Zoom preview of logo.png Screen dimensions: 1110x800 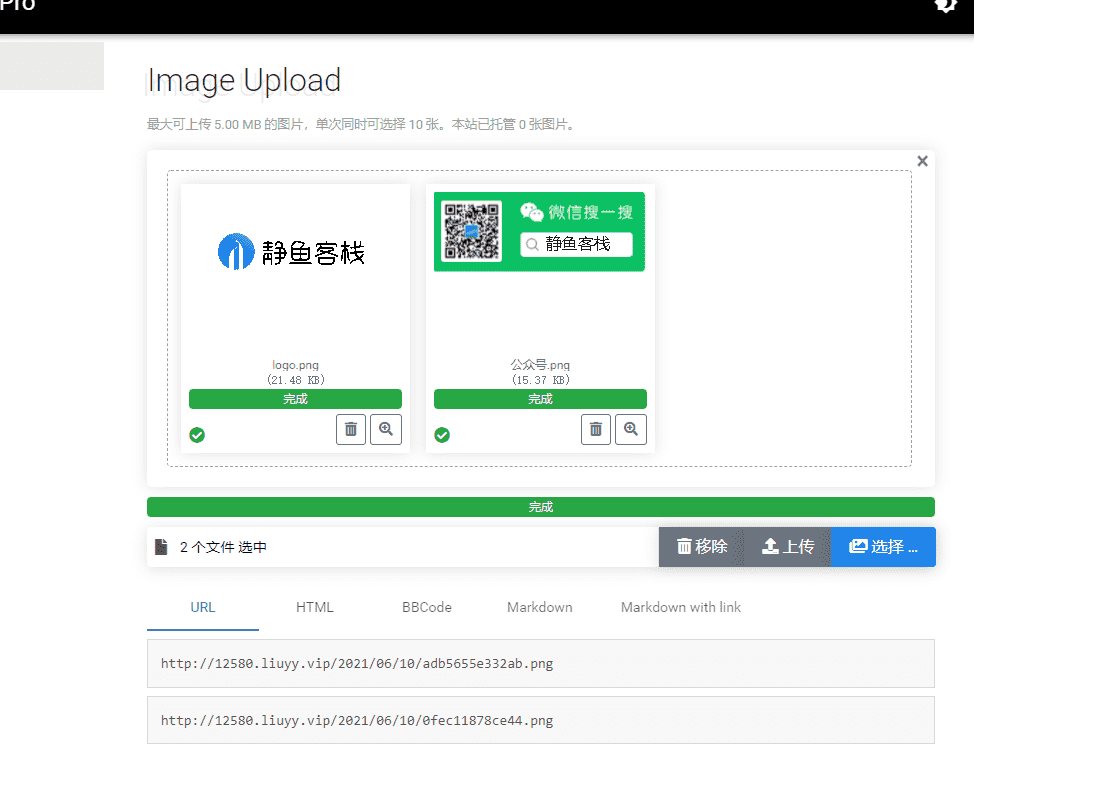click(x=385, y=429)
